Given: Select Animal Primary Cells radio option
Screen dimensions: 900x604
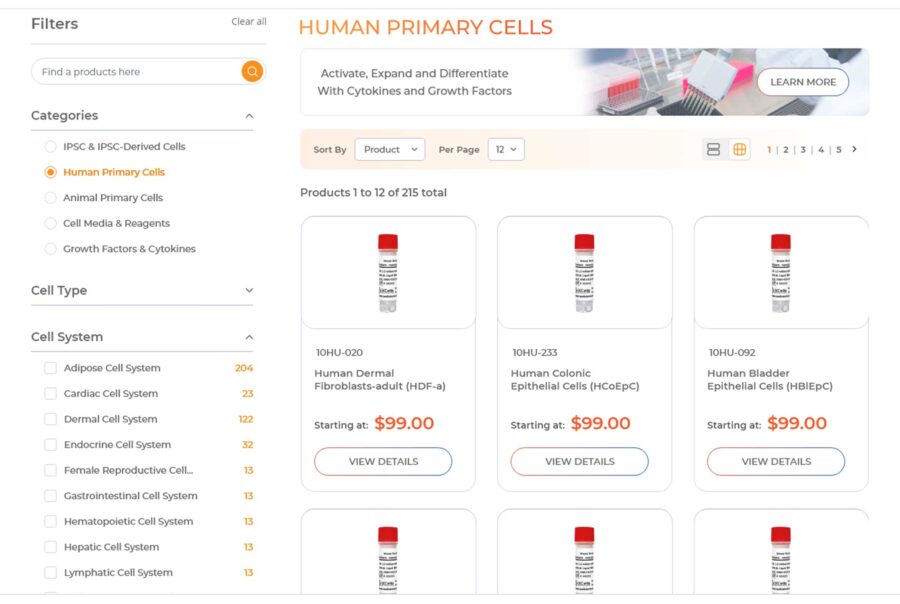Looking at the screenshot, I should click(51, 198).
